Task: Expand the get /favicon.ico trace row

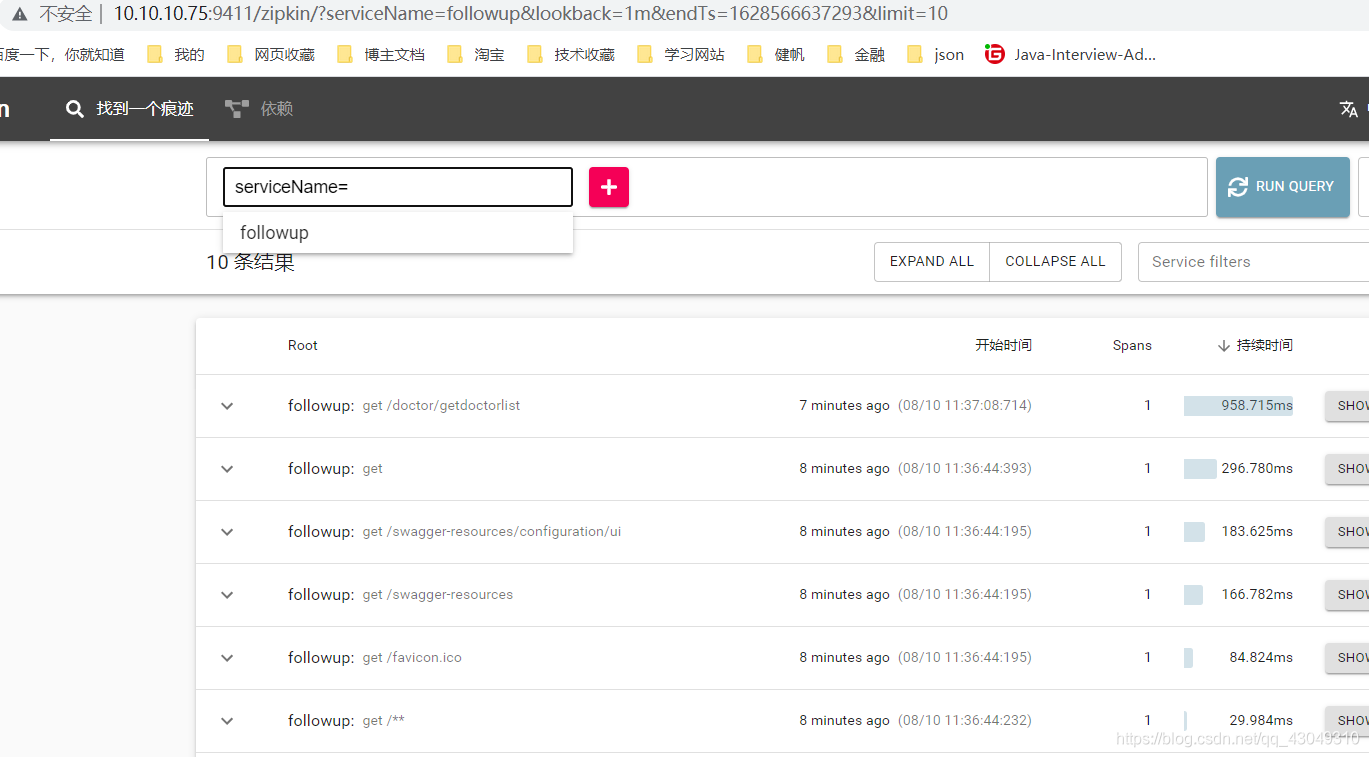Action: tap(227, 658)
